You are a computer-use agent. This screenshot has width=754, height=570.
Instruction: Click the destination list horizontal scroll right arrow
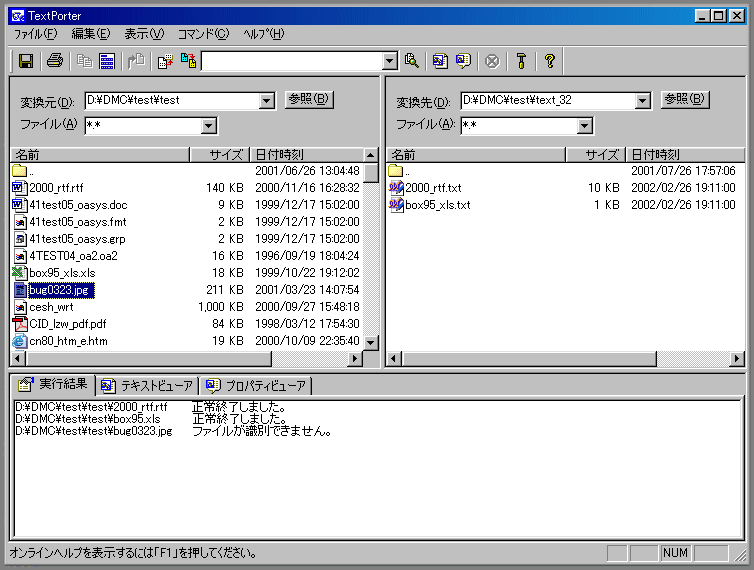click(x=737, y=358)
